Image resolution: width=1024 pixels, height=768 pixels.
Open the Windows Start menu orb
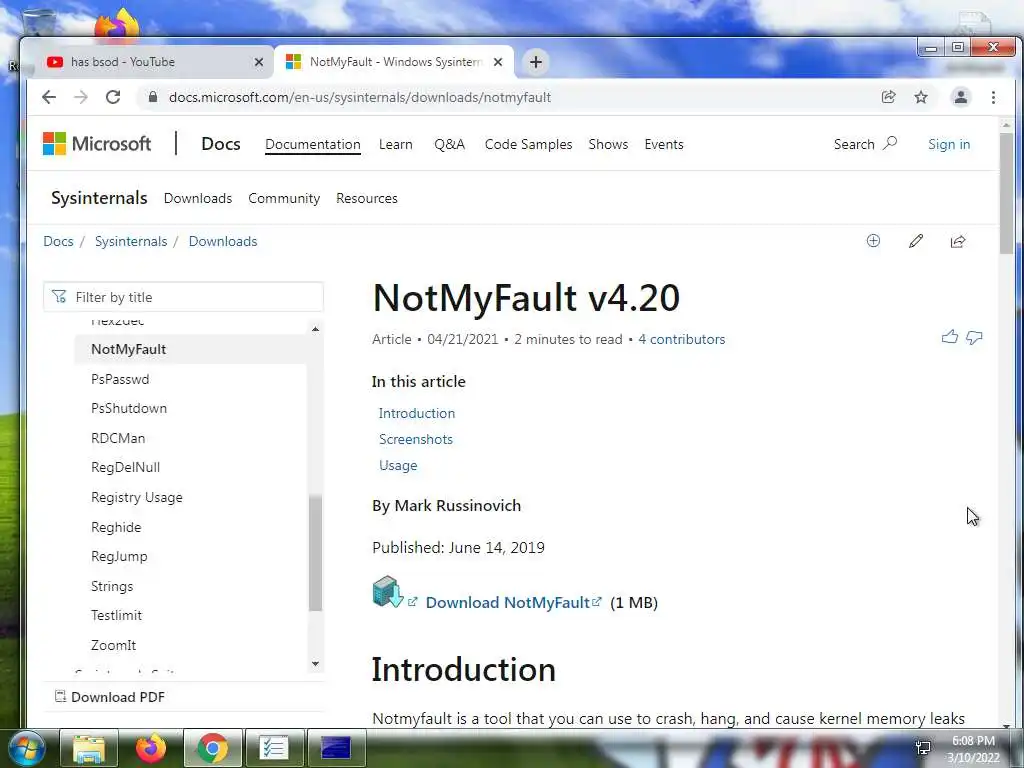pos(27,748)
